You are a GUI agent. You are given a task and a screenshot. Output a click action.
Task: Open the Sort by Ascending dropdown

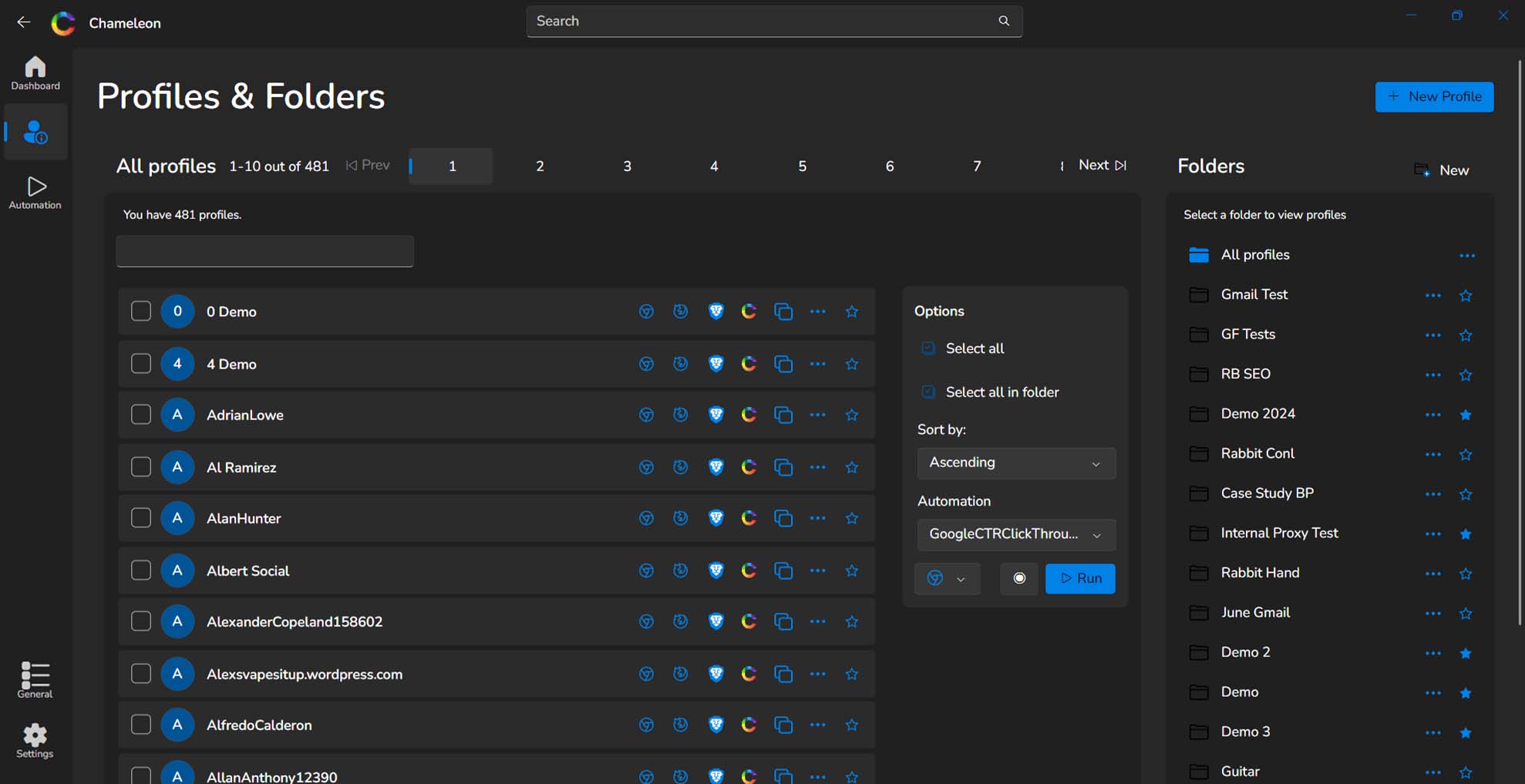[x=1016, y=463]
